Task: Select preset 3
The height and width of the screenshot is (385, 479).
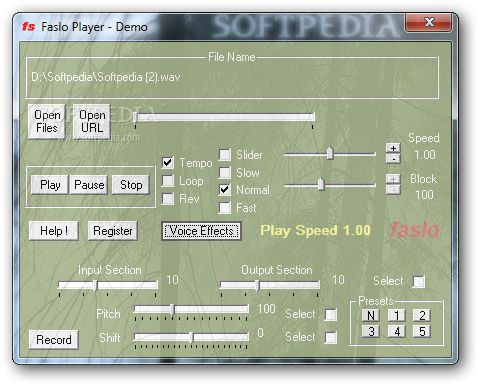Action: 371,332
